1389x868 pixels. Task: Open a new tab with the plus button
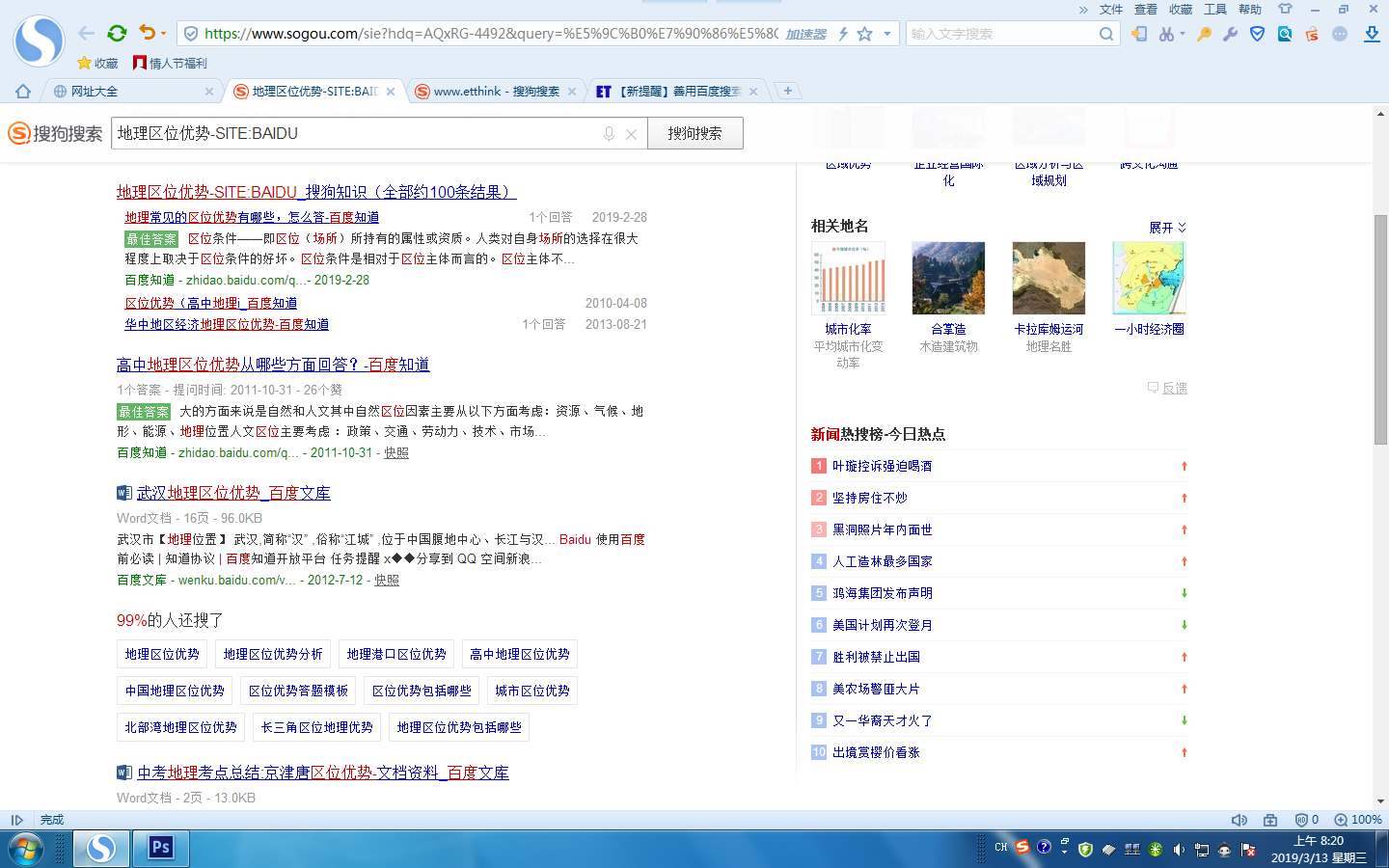788,91
